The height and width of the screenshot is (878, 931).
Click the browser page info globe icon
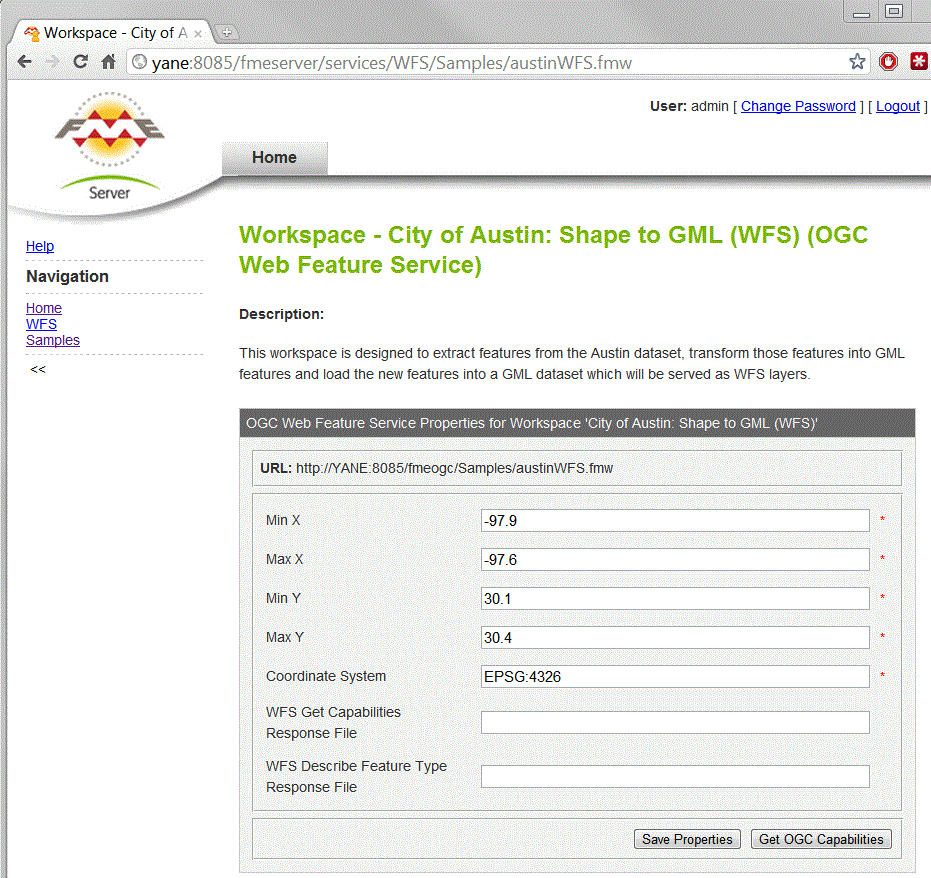point(139,62)
